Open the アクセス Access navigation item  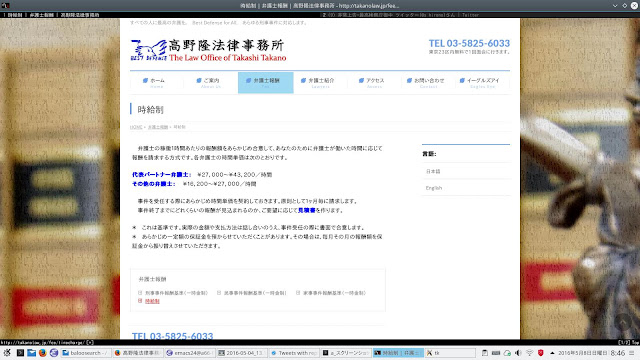tap(374, 82)
